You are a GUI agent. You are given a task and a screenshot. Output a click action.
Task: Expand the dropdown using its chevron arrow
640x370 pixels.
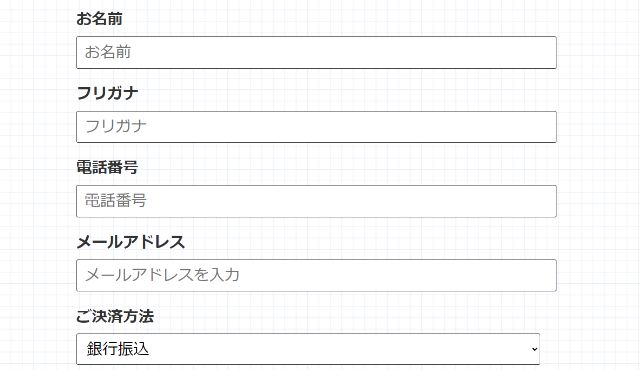(534, 349)
